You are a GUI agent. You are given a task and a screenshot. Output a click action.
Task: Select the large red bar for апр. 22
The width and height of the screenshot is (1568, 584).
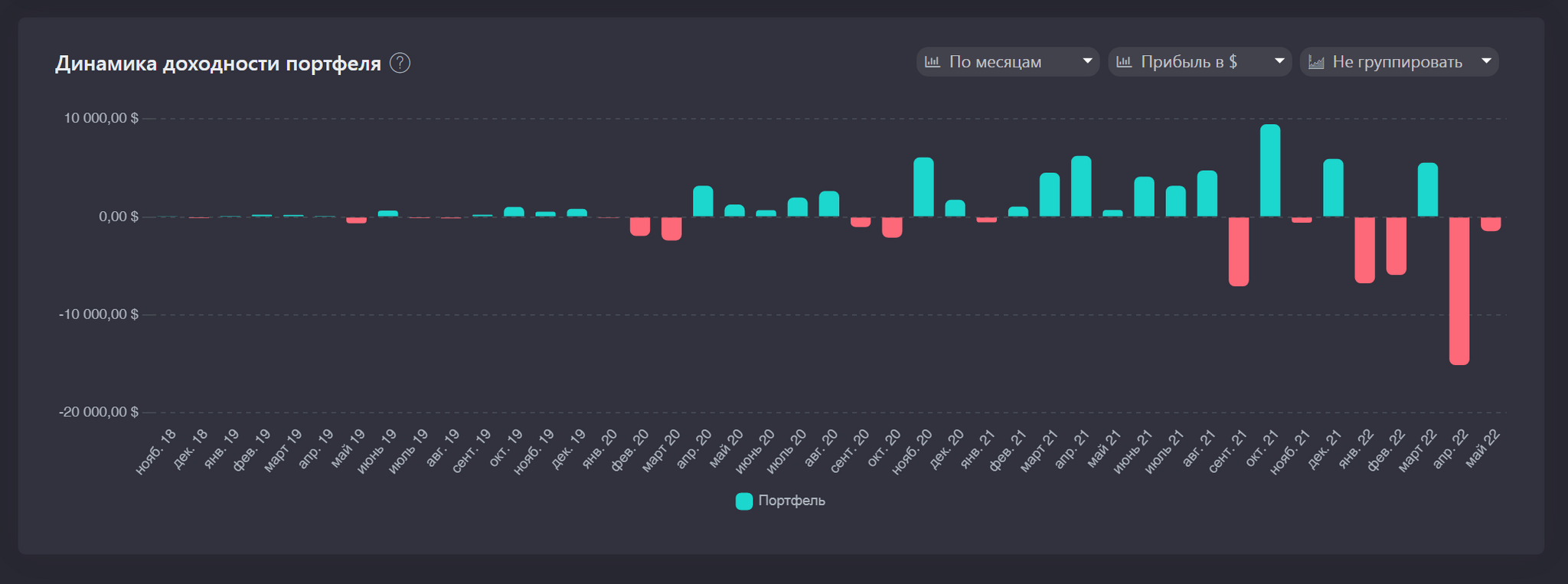pyautogui.click(x=1459, y=291)
